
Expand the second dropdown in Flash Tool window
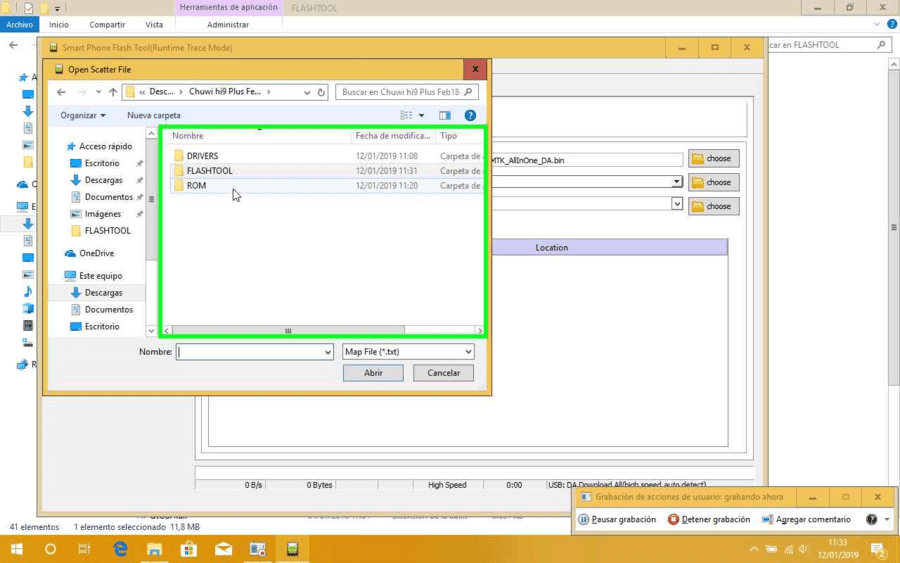click(x=677, y=182)
